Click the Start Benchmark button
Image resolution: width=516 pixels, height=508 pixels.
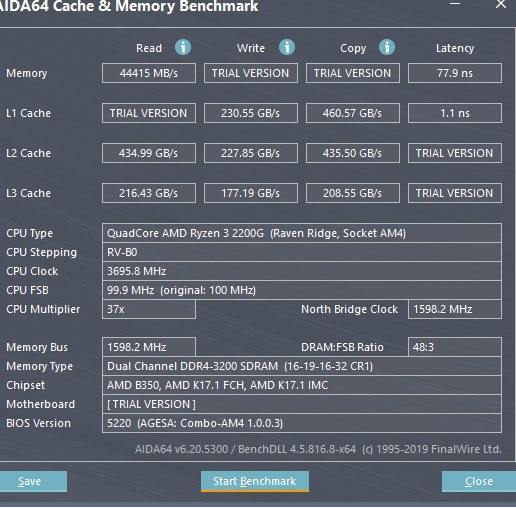click(x=255, y=481)
